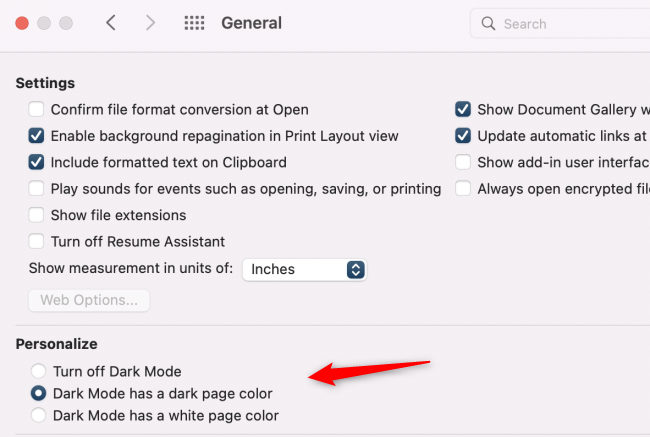
Task: Select Dark Mode has a dark page color
Action: click(39, 393)
